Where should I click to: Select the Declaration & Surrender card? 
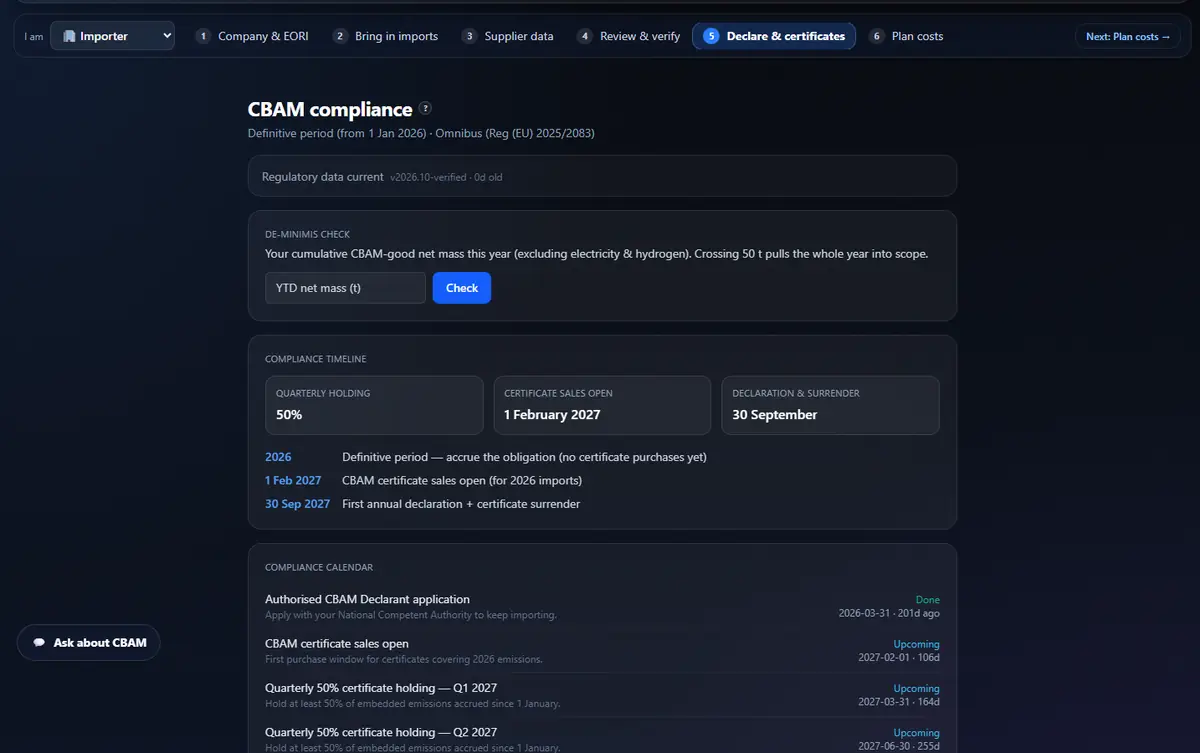830,405
